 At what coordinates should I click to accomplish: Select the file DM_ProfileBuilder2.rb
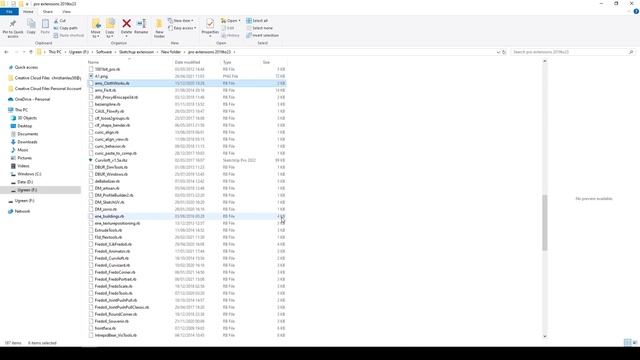[114, 195]
